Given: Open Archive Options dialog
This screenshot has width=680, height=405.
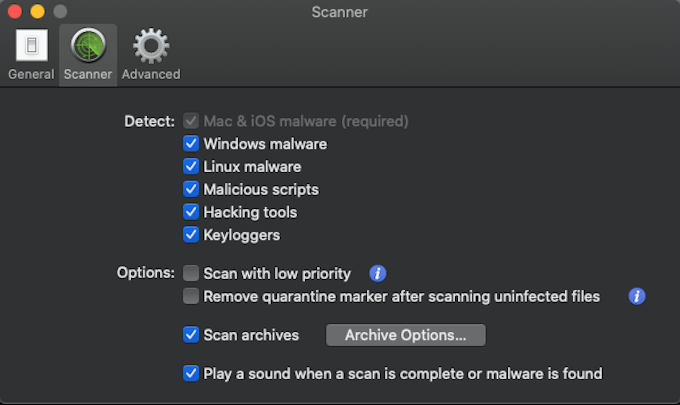Looking at the screenshot, I should click(x=405, y=335).
